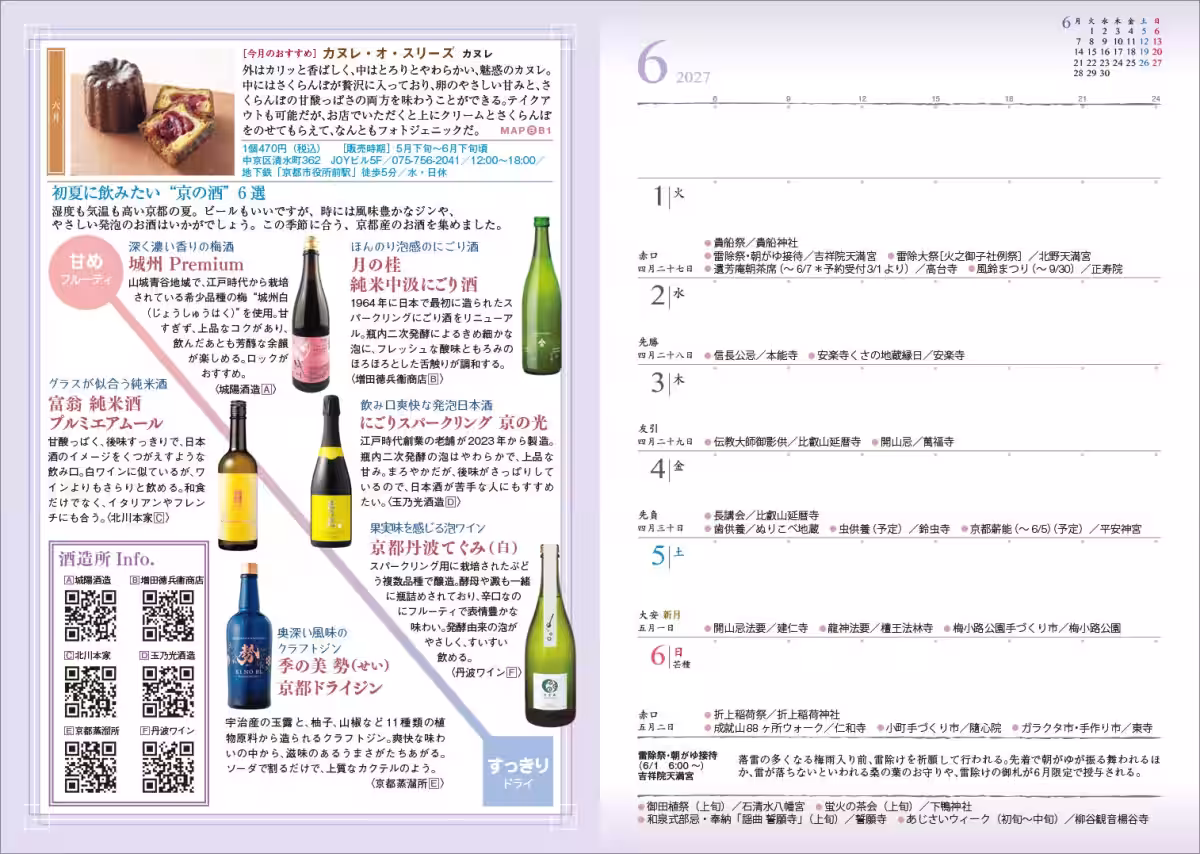The width and height of the screenshot is (1200, 854).
Task: Click the 京都薪能/平安神宮 event entry
Action: point(1050,529)
